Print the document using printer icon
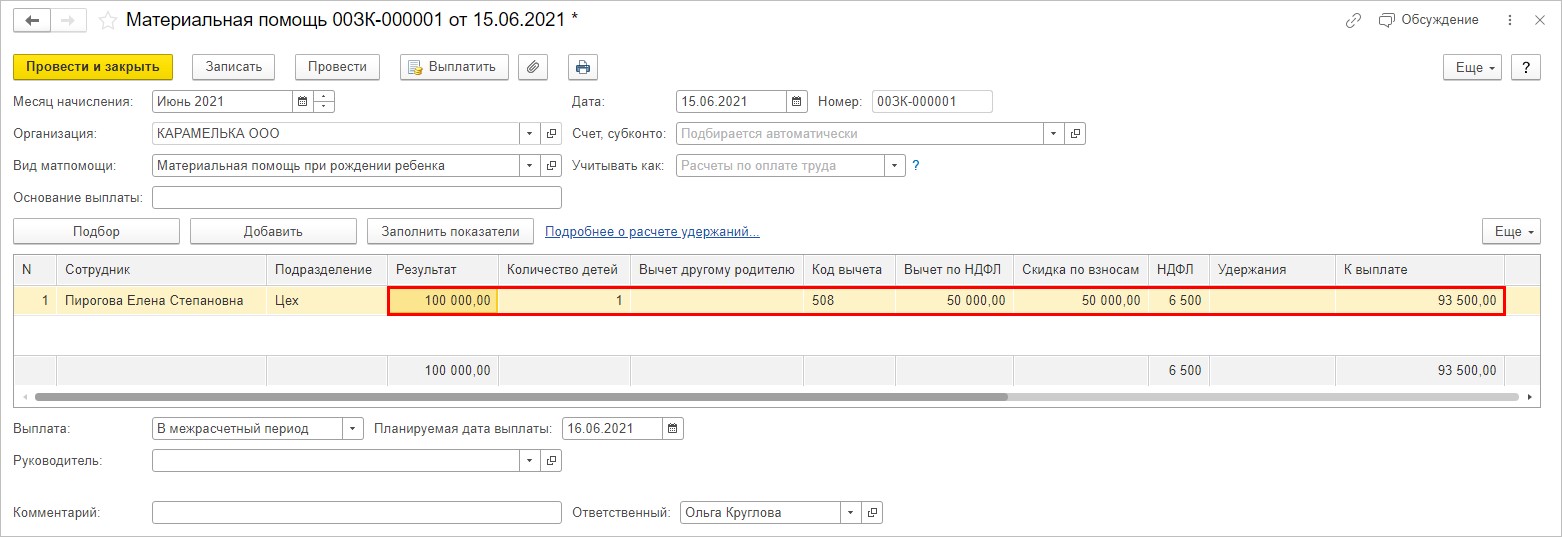The height and width of the screenshot is (537, 1562). tap(583, 67)
